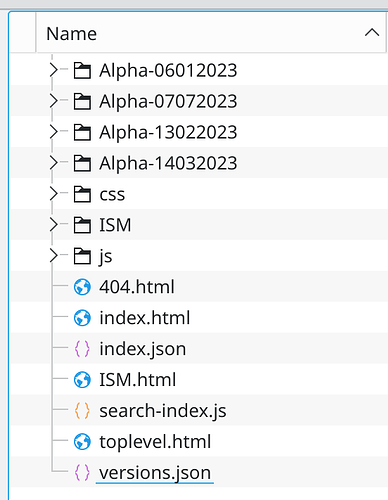
Task: Click the js folder icon
Action: tap(82, 256)
